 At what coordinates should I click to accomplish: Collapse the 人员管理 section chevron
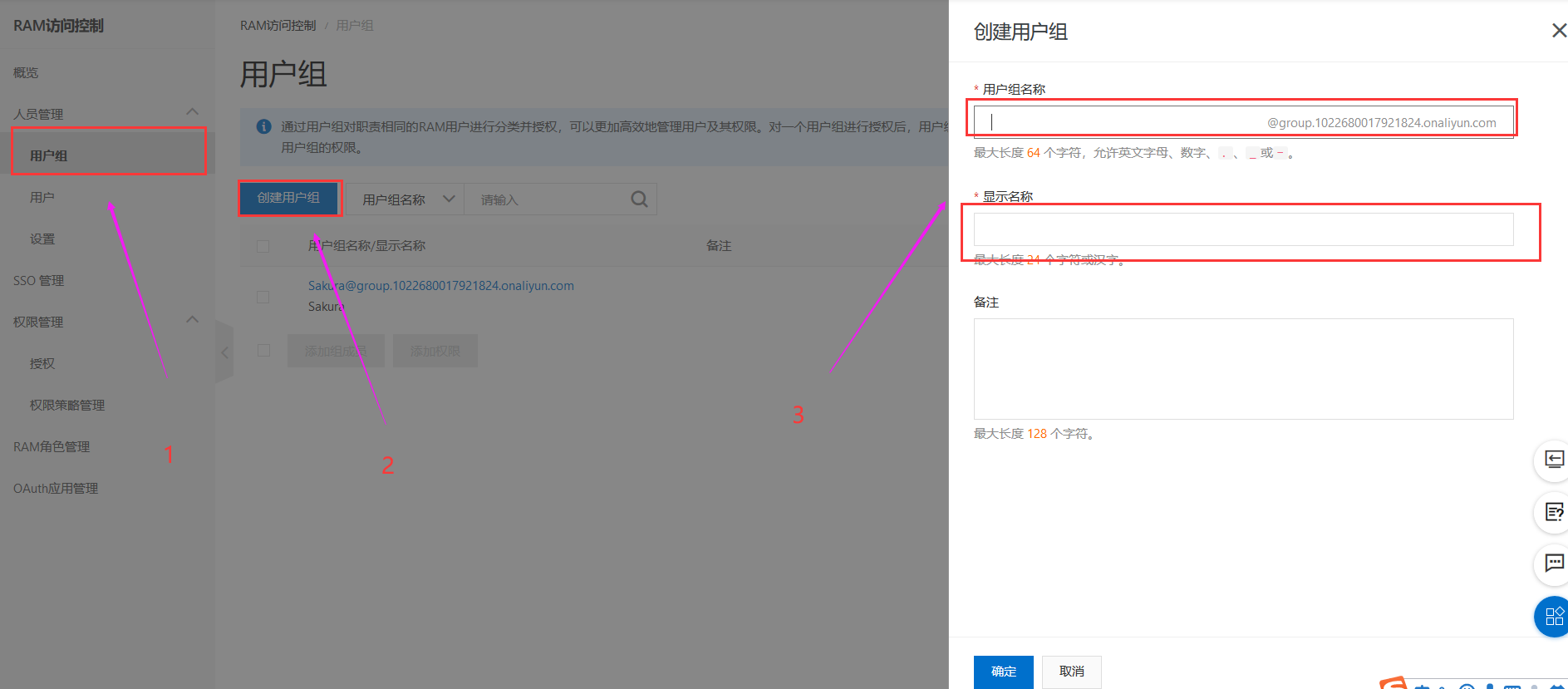[193, 112]
